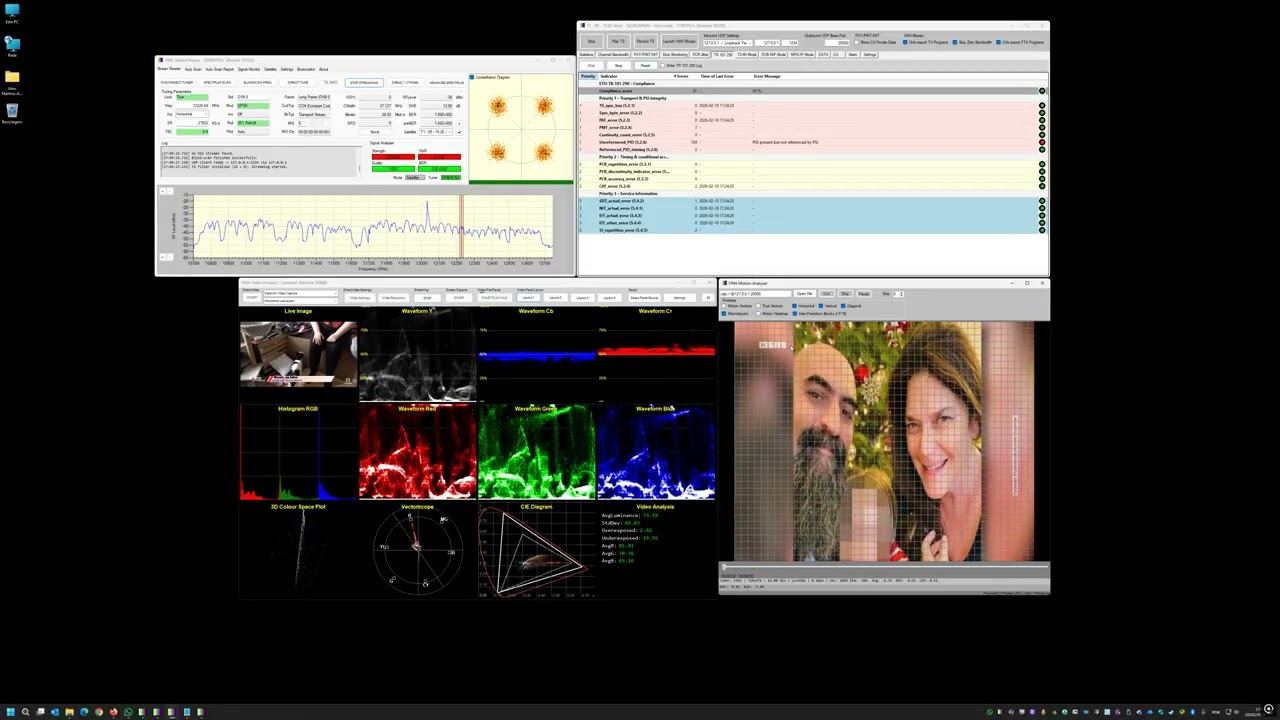Image resolution: width=1280 pixels, height=720 pixels.
Task: Open Signal Monitor menu
Action: tap(249, 69)
